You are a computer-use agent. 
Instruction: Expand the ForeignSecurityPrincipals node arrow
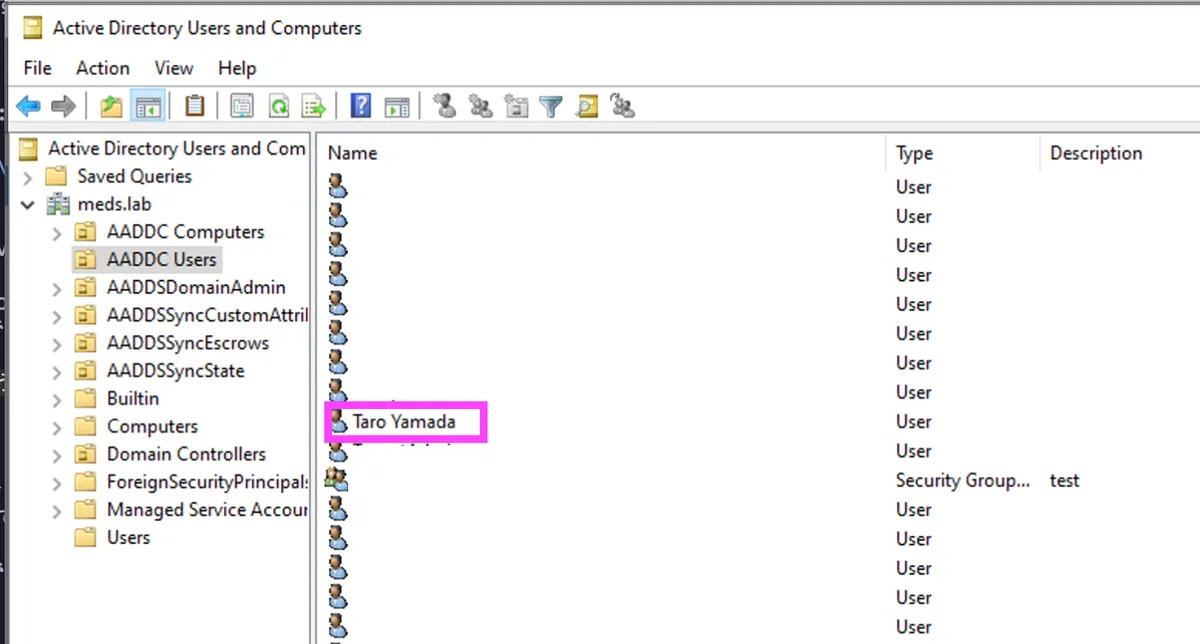tap(57, 483)
